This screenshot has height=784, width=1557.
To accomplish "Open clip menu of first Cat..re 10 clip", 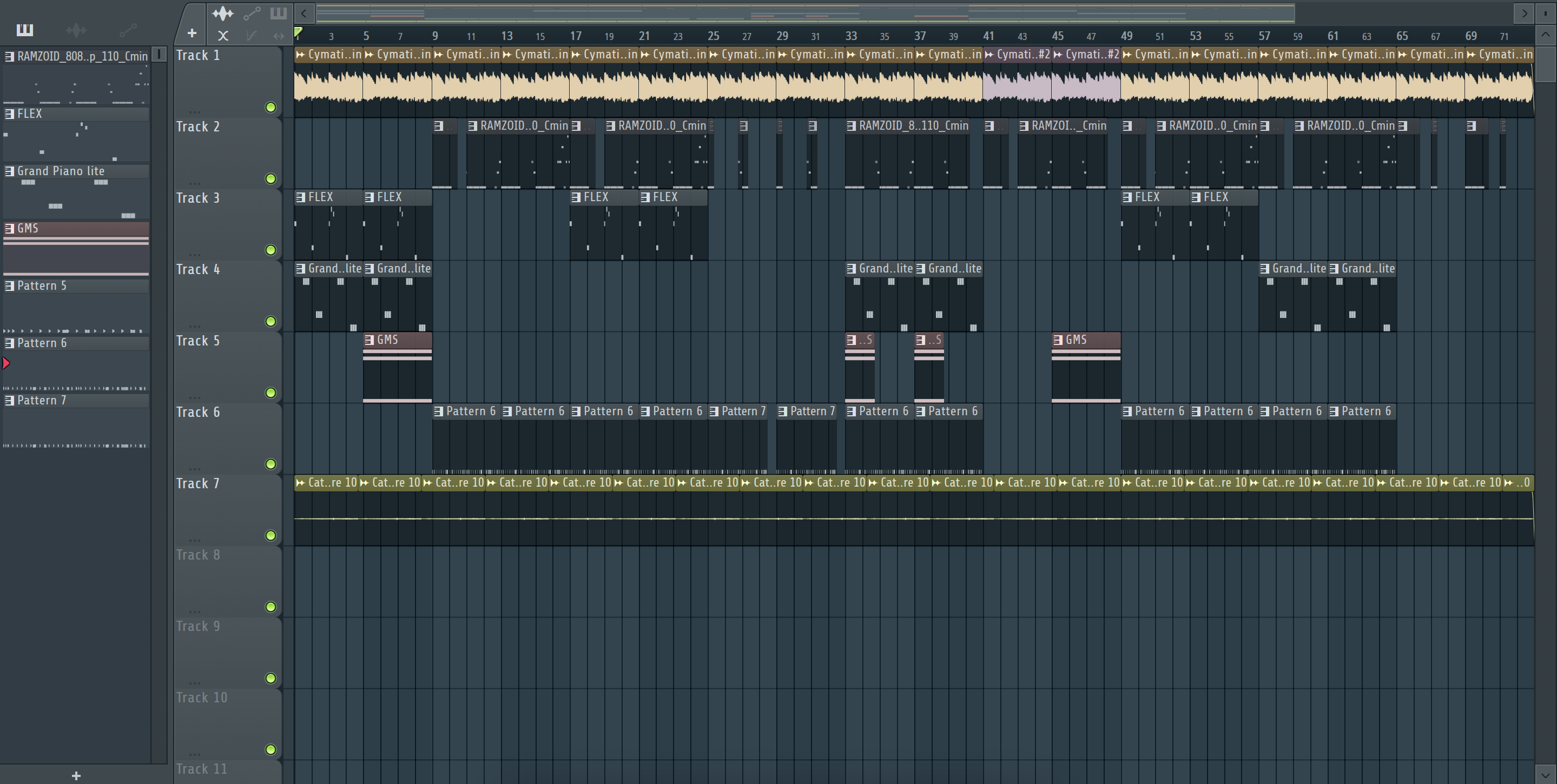I will [300, 483].
